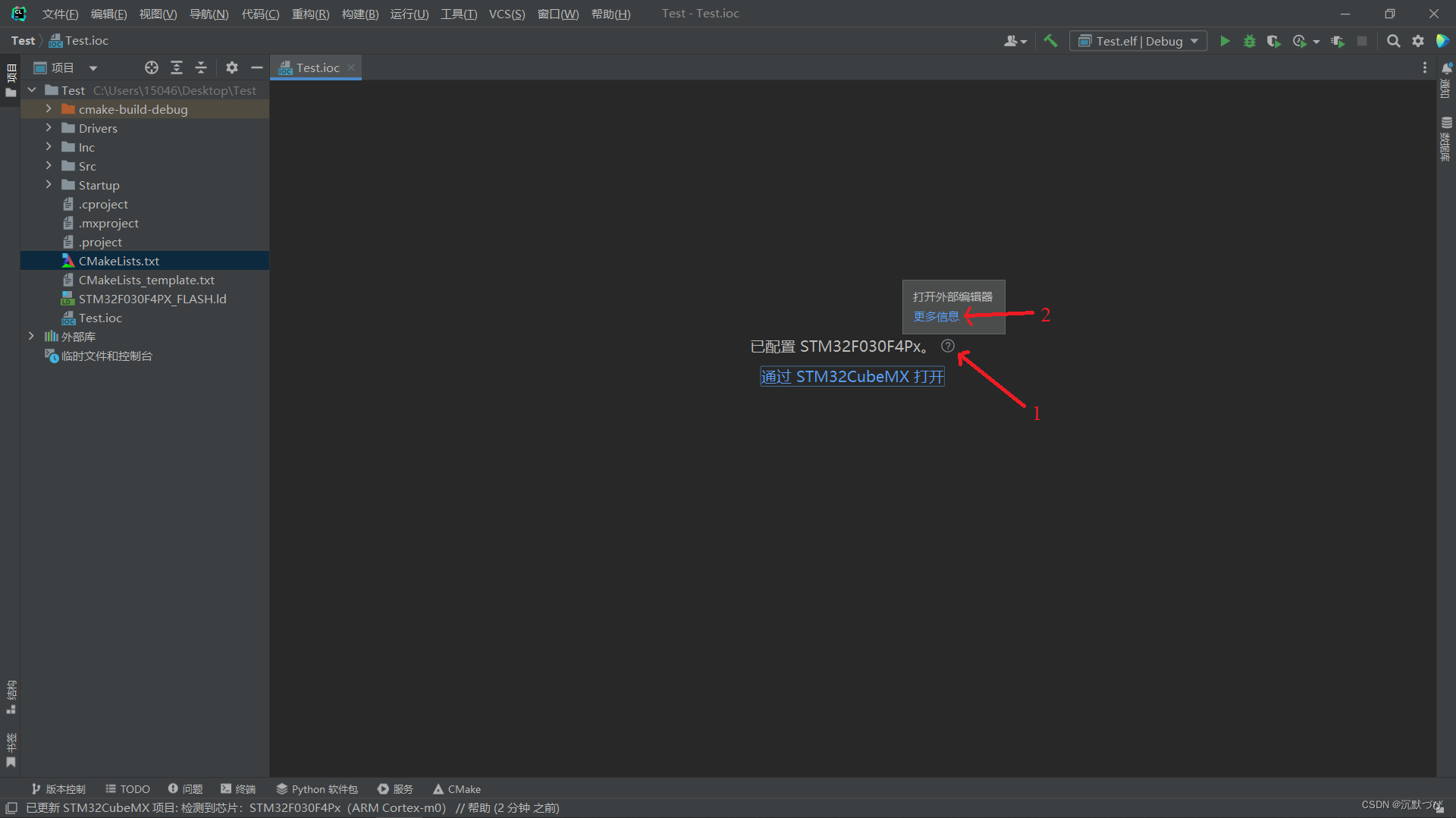Expand the Inc folder
This screenshot has height=818, width=1456.
tap(49, 147)
